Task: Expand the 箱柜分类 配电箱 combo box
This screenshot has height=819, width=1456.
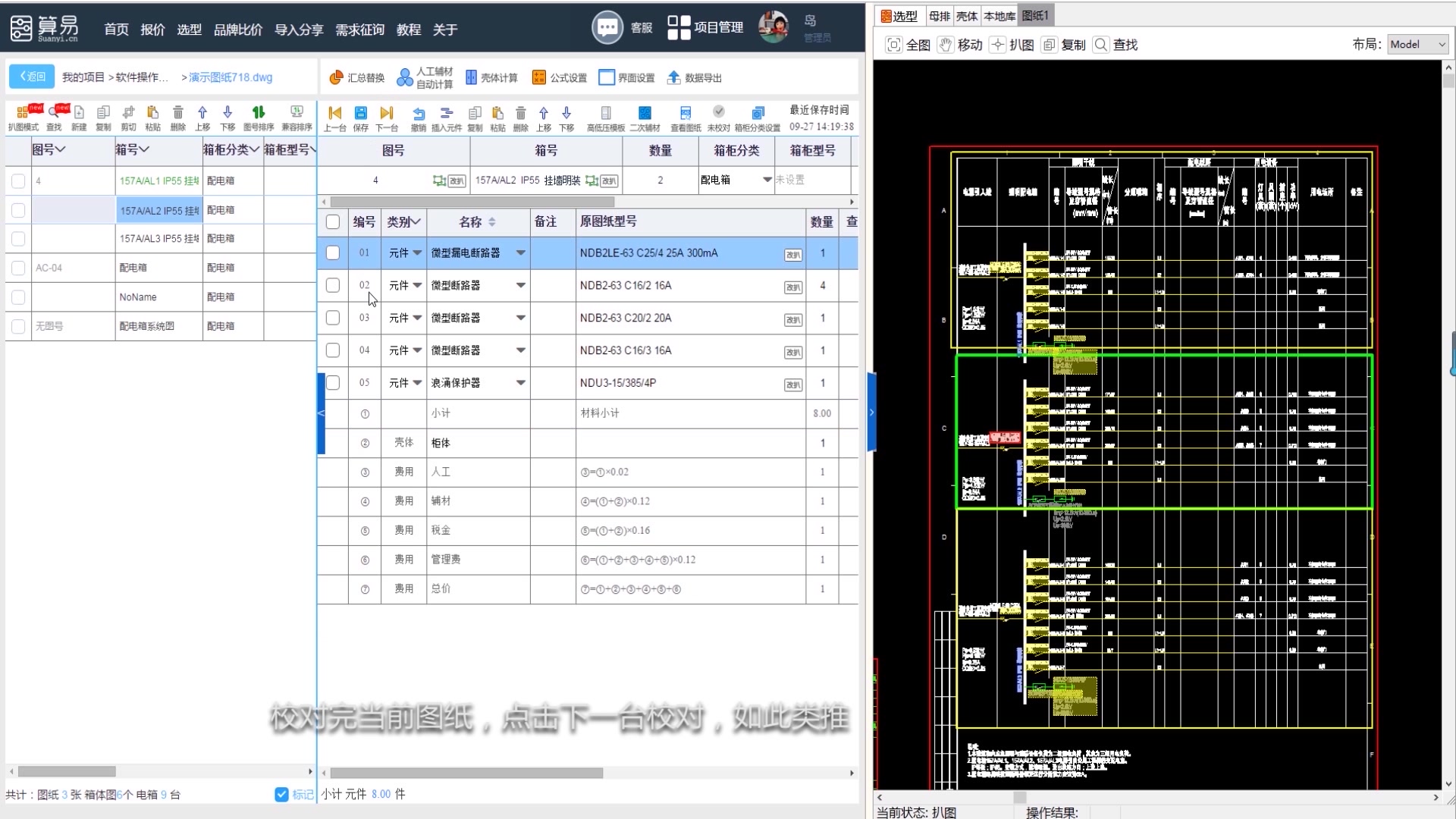Action: click(767, 180)
